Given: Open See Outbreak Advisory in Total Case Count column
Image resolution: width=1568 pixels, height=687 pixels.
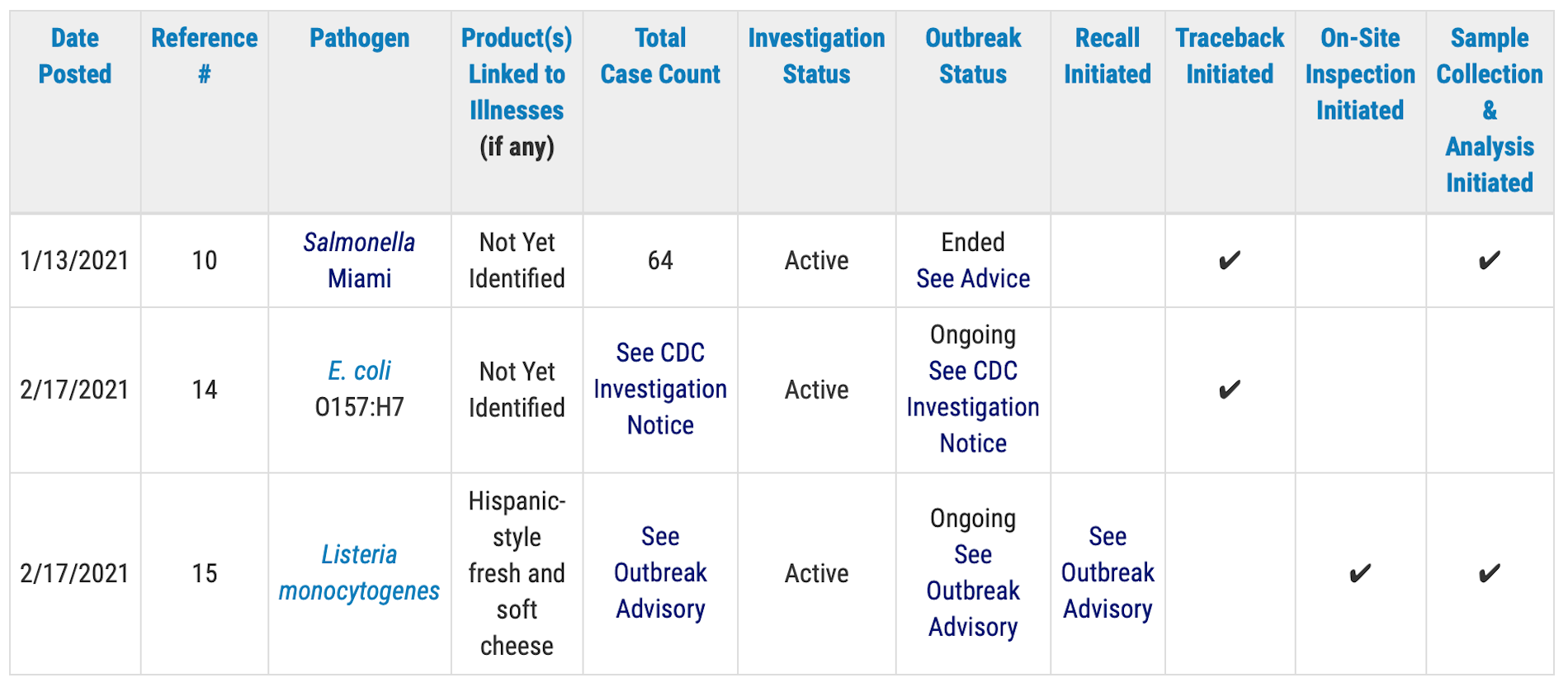Looking at the screenshot, I should pos(660,573).
